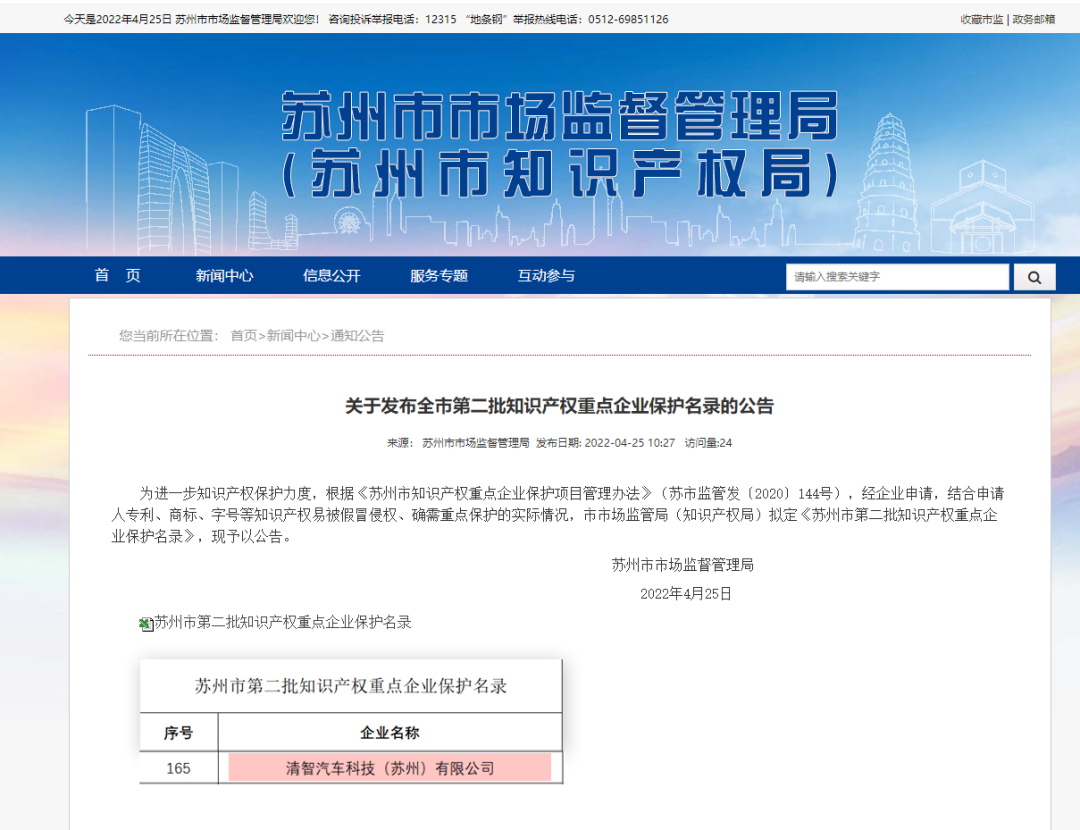Screen dimensions: 1080x830
Task: Click 首页 in the breadcrumb path
Action: point(243,335)
